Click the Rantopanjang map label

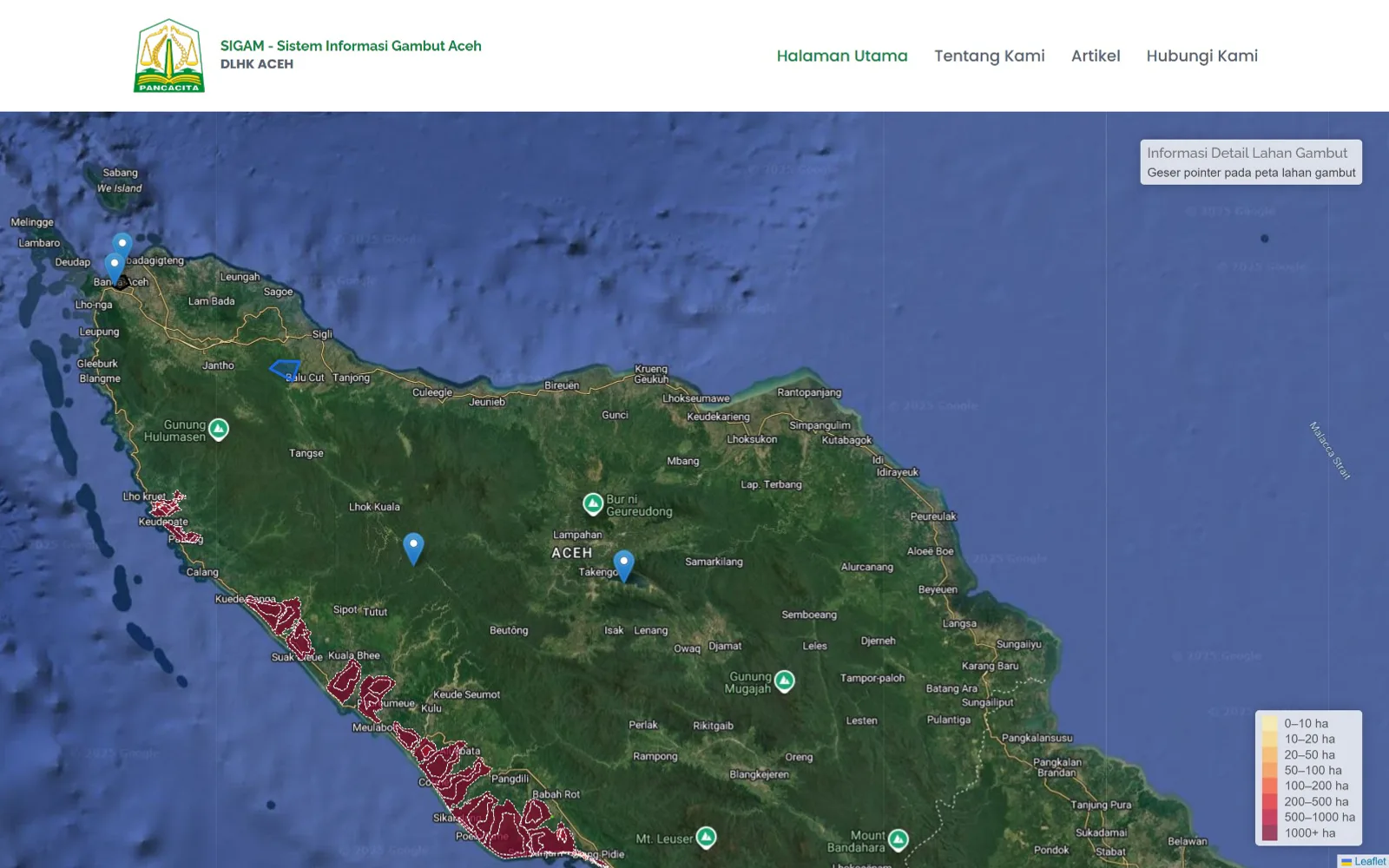809,392
